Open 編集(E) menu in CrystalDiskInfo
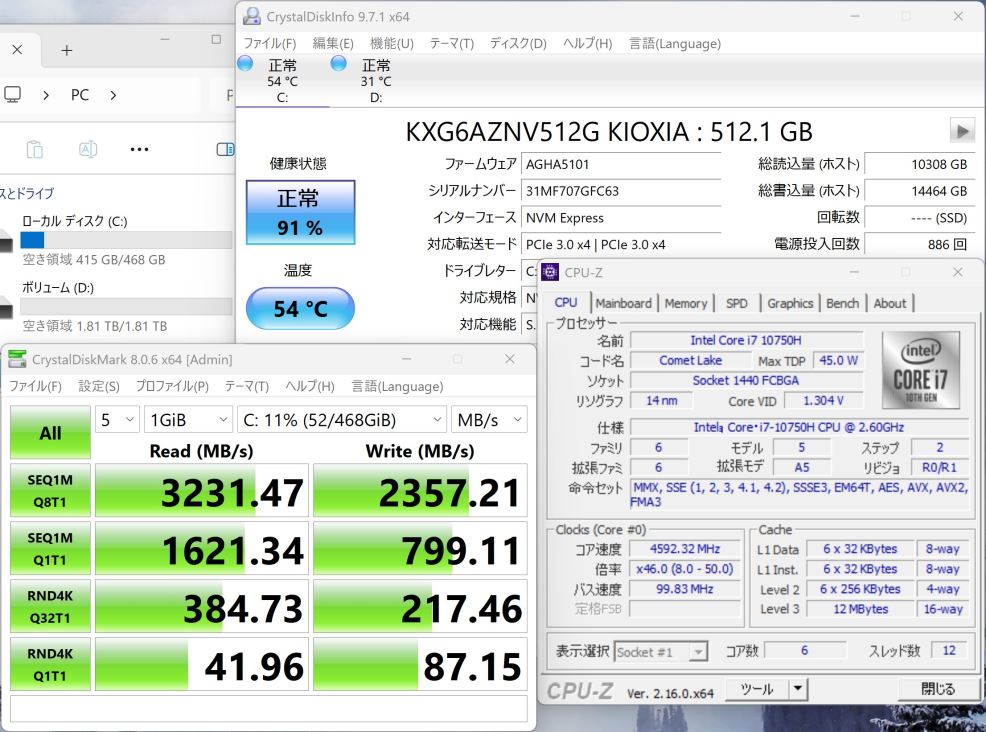 pyautogui.click(x=333, y=43)
